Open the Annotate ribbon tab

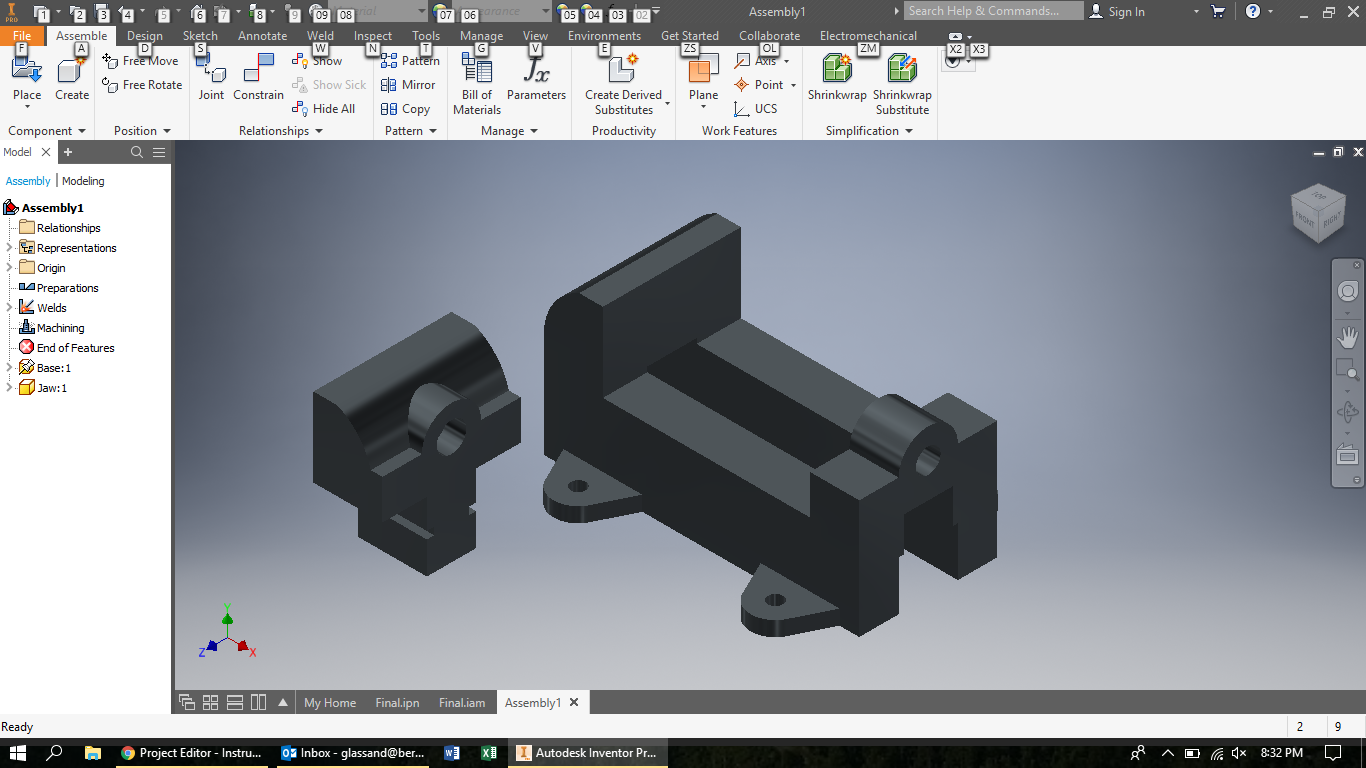(262, 36)
